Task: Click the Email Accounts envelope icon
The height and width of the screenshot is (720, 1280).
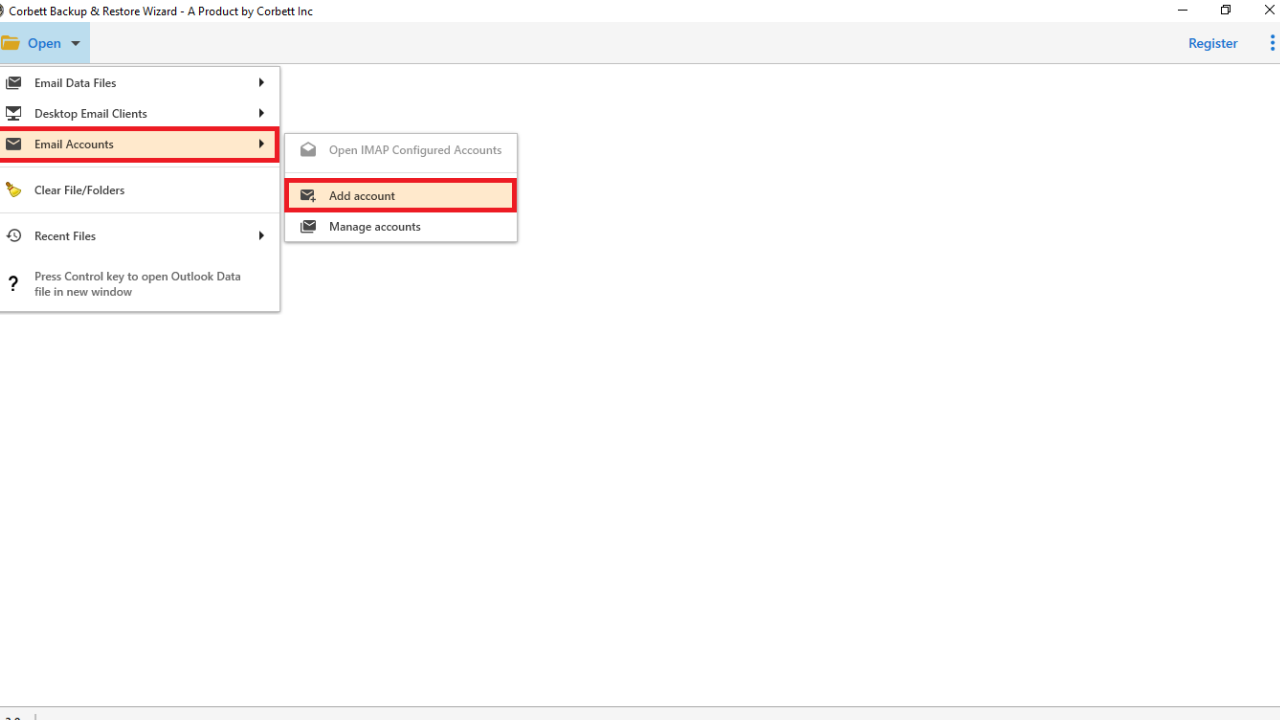Action: pyautogui.click(x=14, y=144)
